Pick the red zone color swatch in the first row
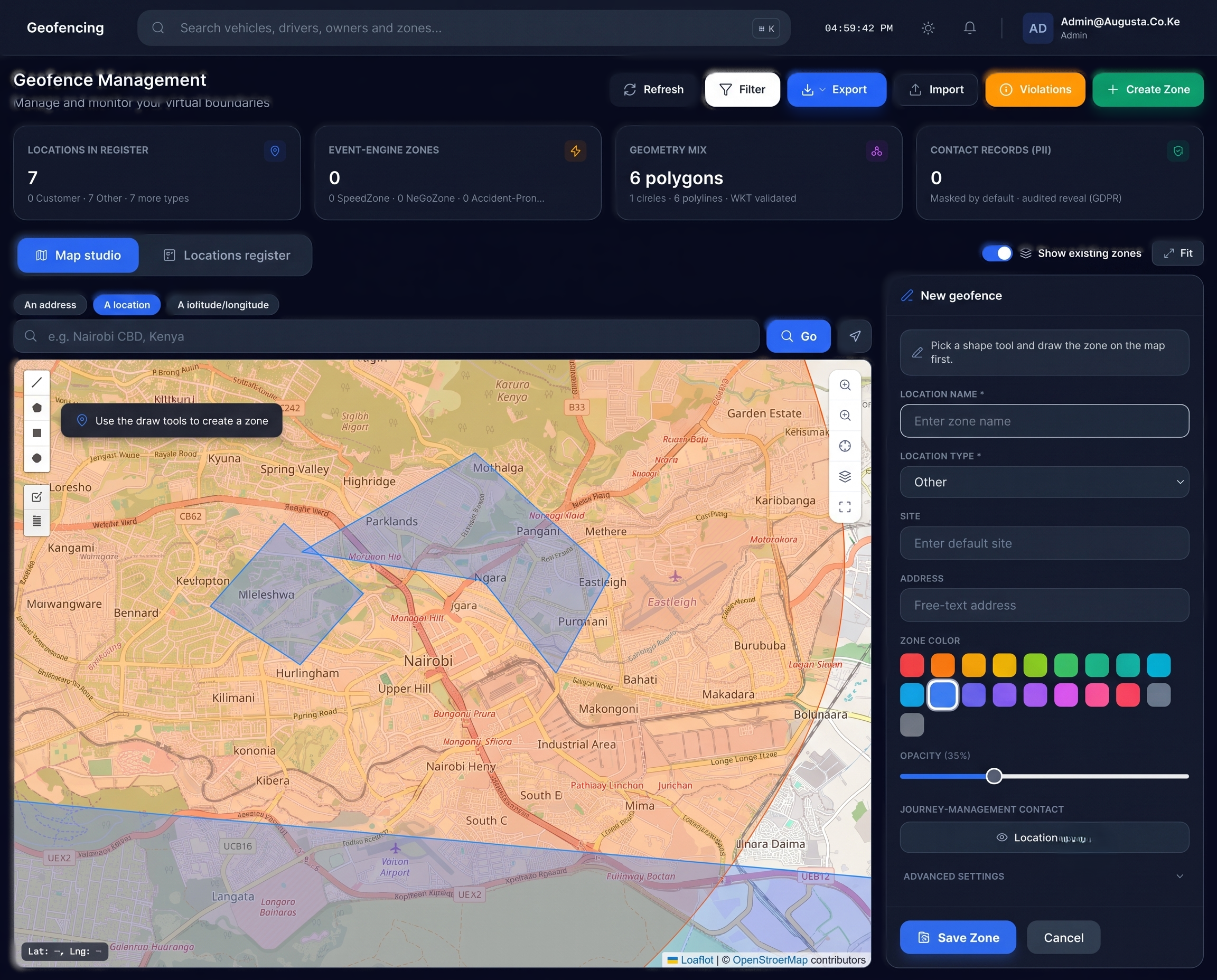Image resolution: width=1217 pixels, height=980 pixels. 912,665
